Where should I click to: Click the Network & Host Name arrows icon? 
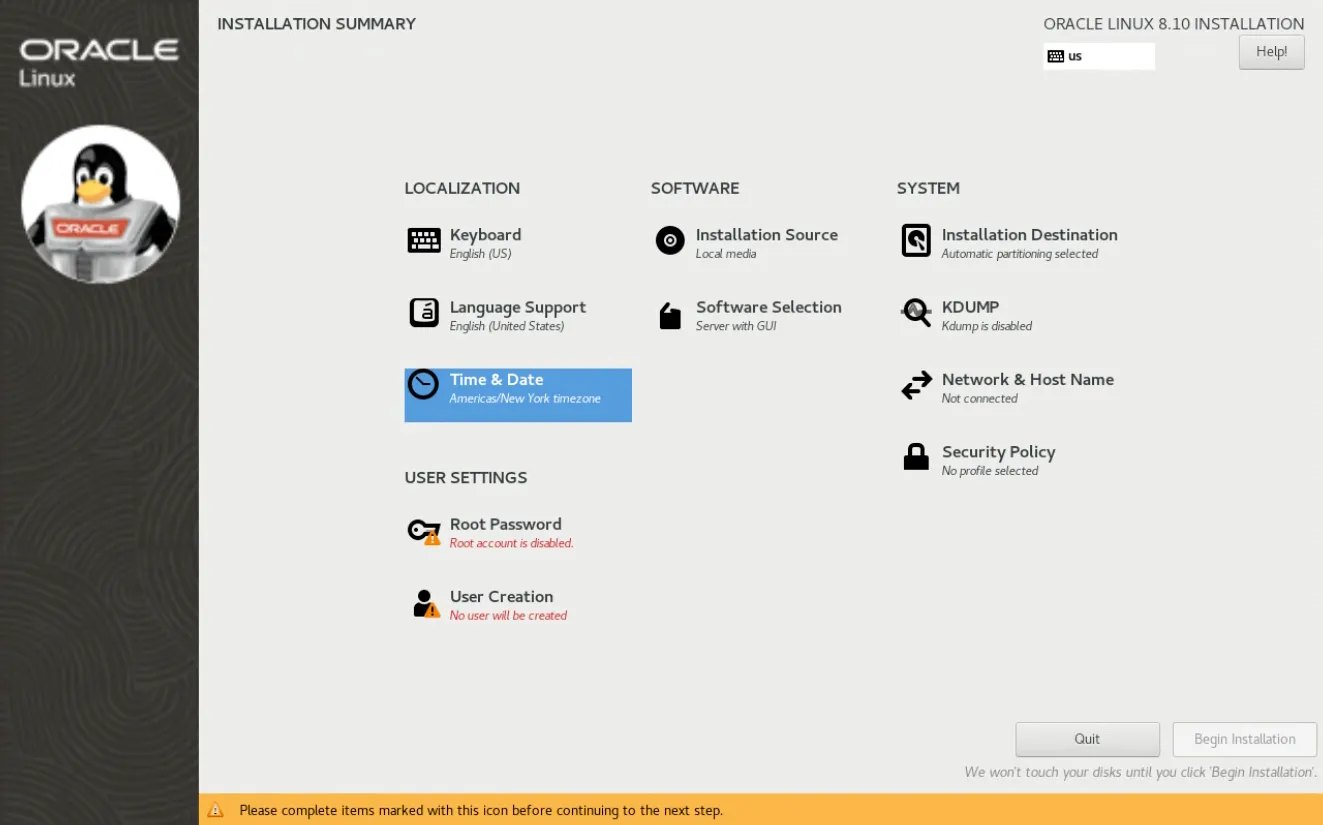916,386
